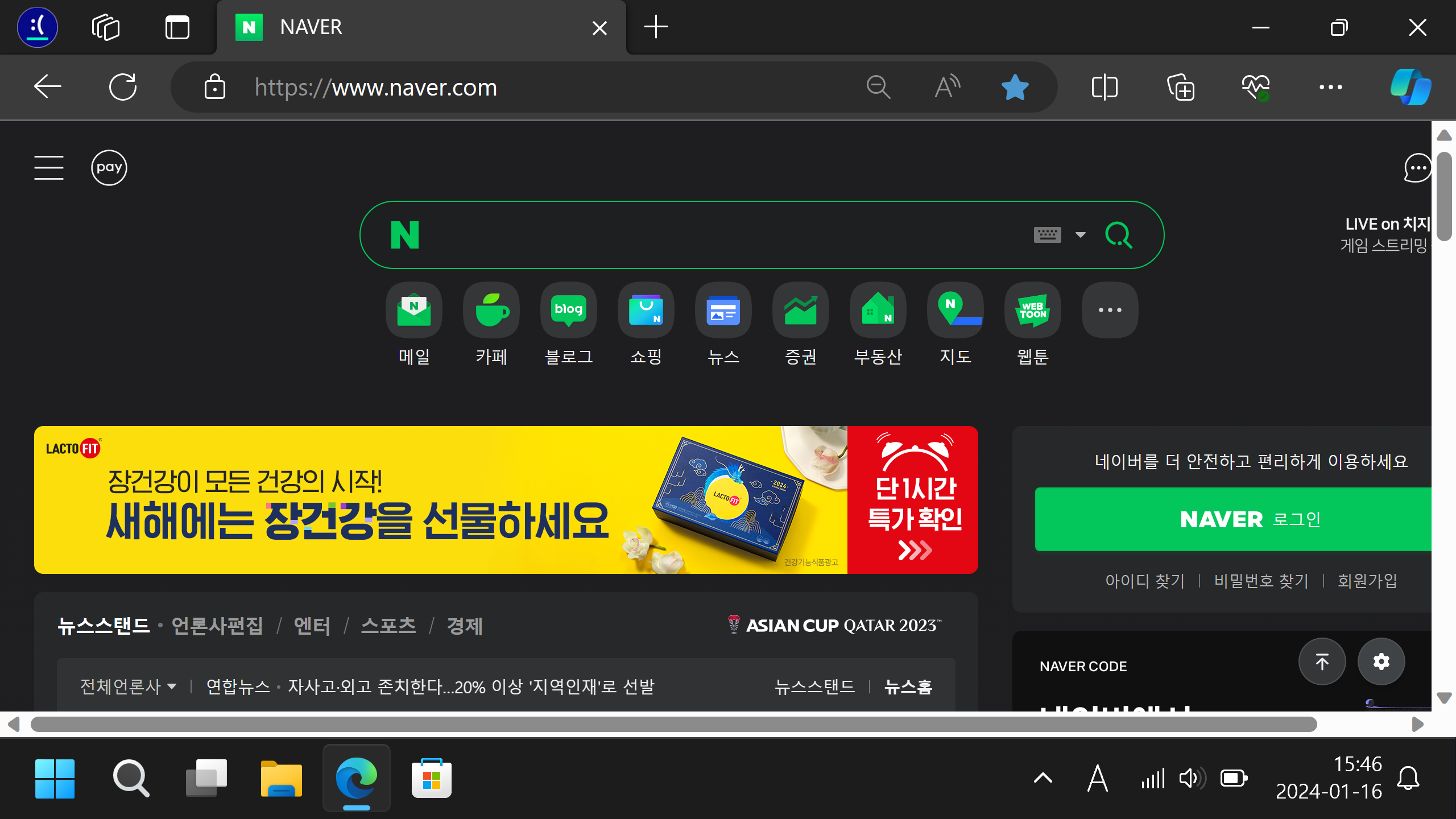
Task: Toggle favorite star for this page
Action: 1015,88
